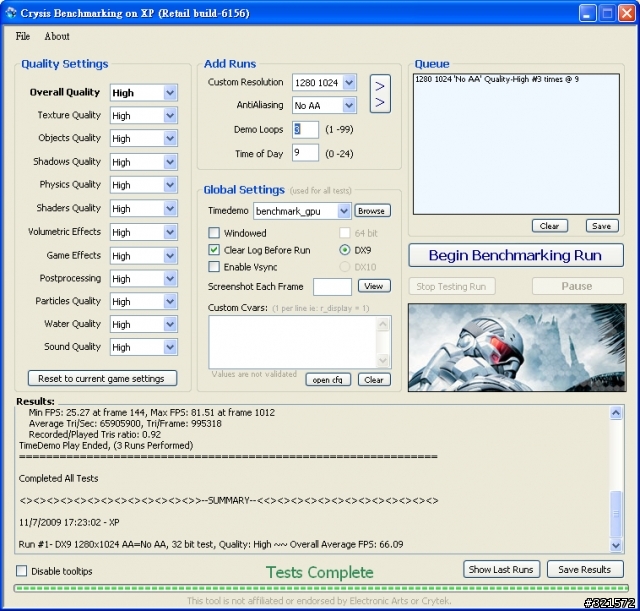Viewport: 640px width, 611px height.
Task: Check Disable tooltips
Action: pyautogui.click(x=21, y=571)
